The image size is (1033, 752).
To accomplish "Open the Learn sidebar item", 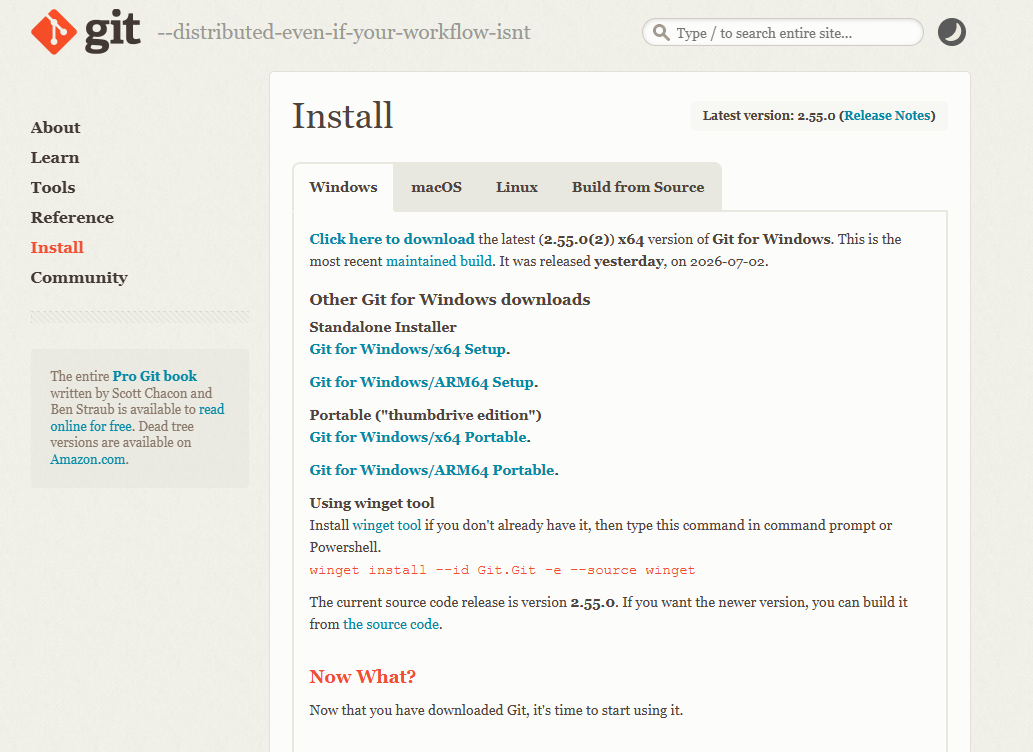I will (55, 158).
